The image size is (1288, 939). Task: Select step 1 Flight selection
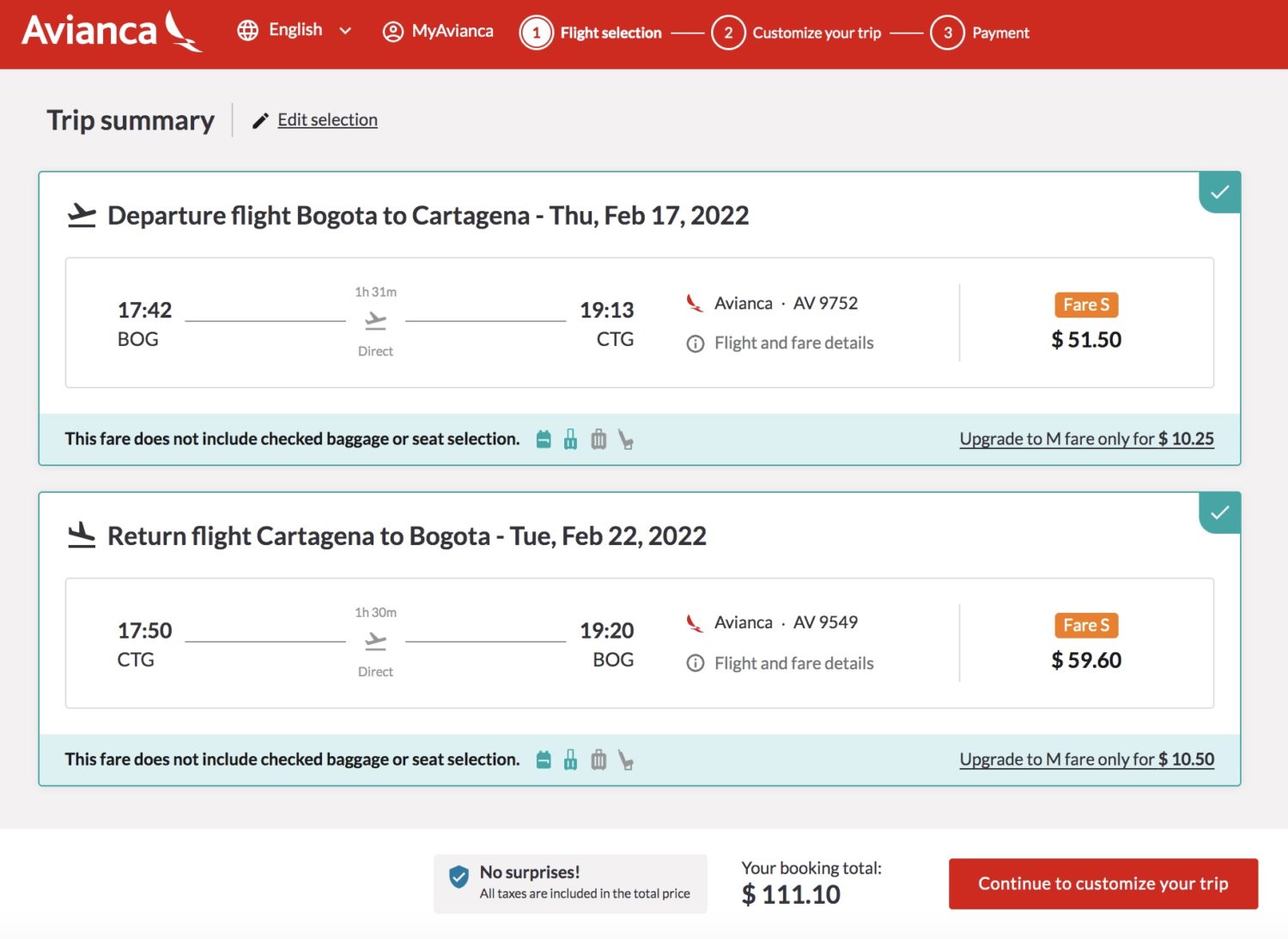591,33
